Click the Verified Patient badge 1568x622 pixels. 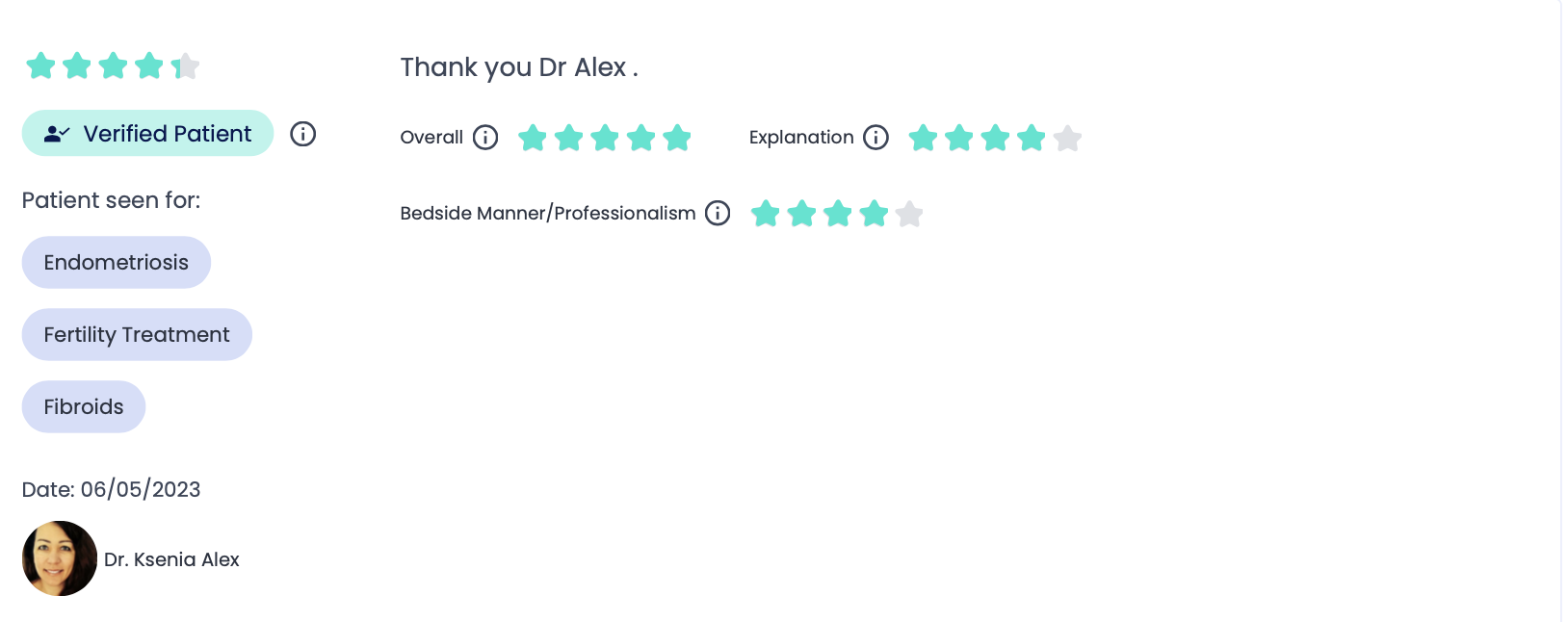click(x=148, y=133)
